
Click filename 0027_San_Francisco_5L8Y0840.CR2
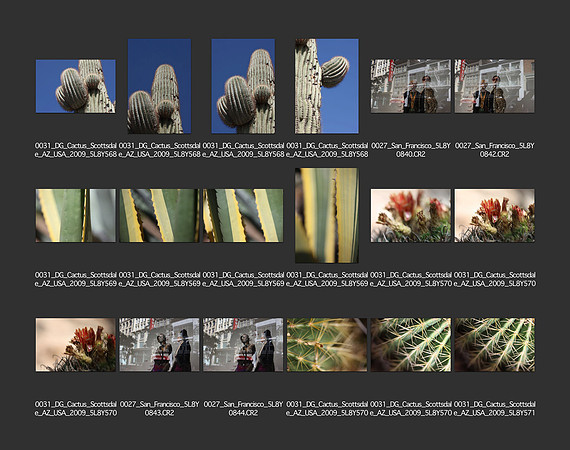click(411, 150)
